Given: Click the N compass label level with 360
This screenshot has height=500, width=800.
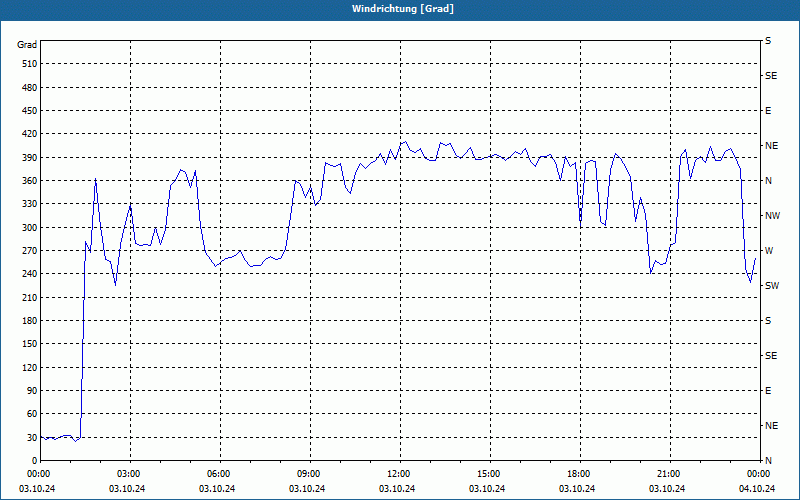Looking at the screenshot, I should tap(769, 181).
